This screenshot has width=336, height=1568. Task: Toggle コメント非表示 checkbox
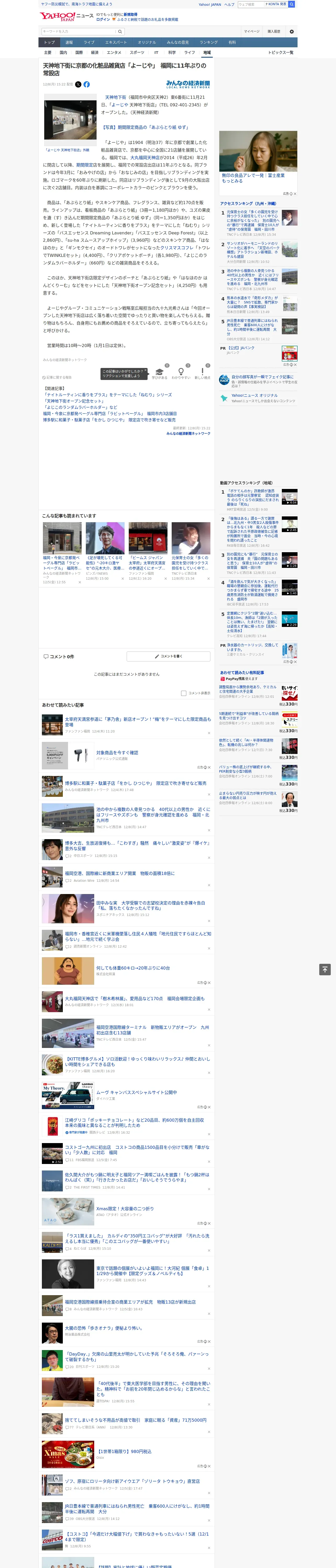click(x=183, y=693)
